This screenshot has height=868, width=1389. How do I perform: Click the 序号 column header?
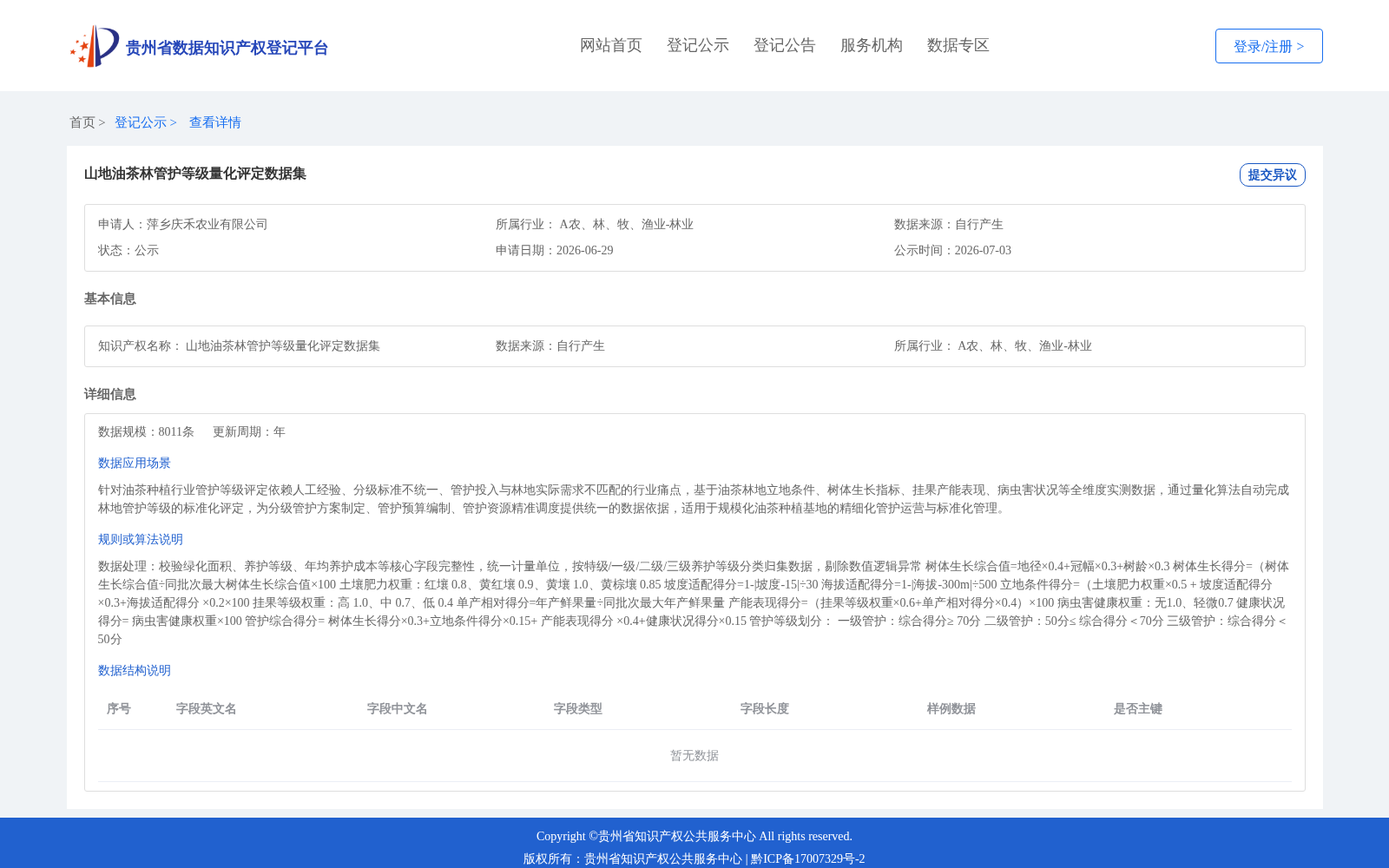pyautogui.click(x=119, y=708)
